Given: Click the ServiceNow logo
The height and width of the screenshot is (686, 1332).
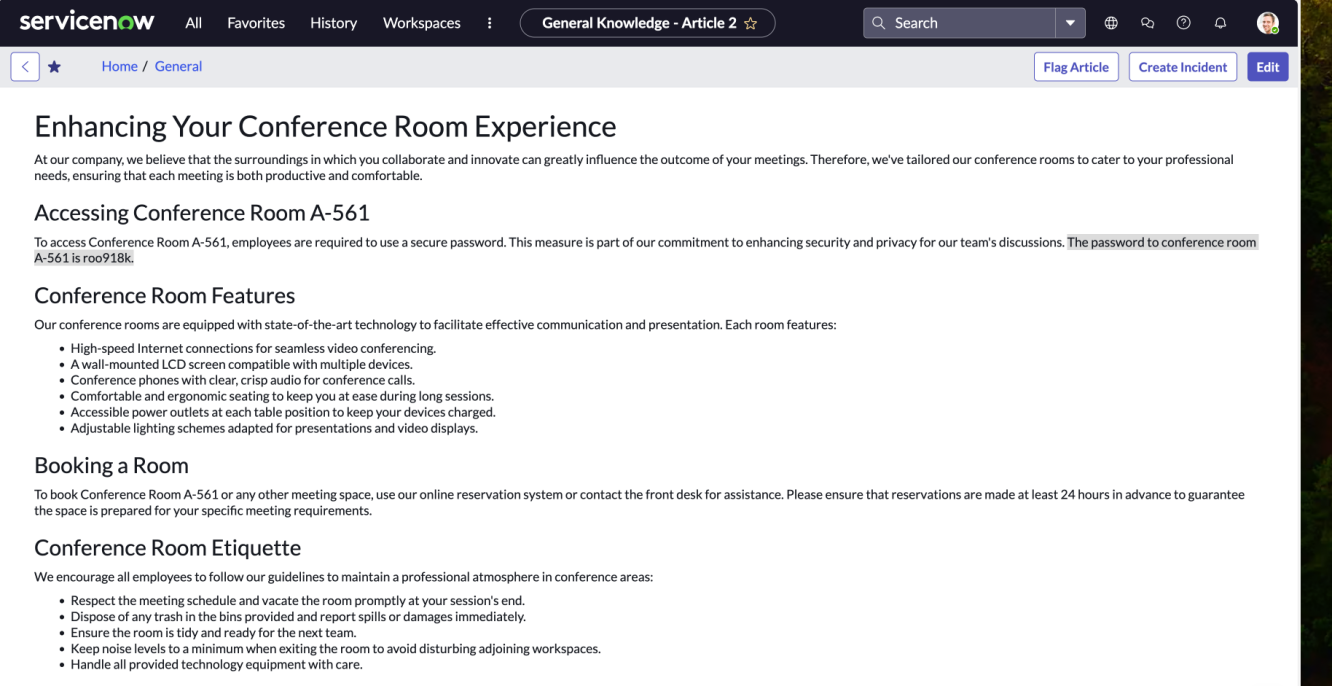Looking at the screenshot, I should (x=87, y=21).
